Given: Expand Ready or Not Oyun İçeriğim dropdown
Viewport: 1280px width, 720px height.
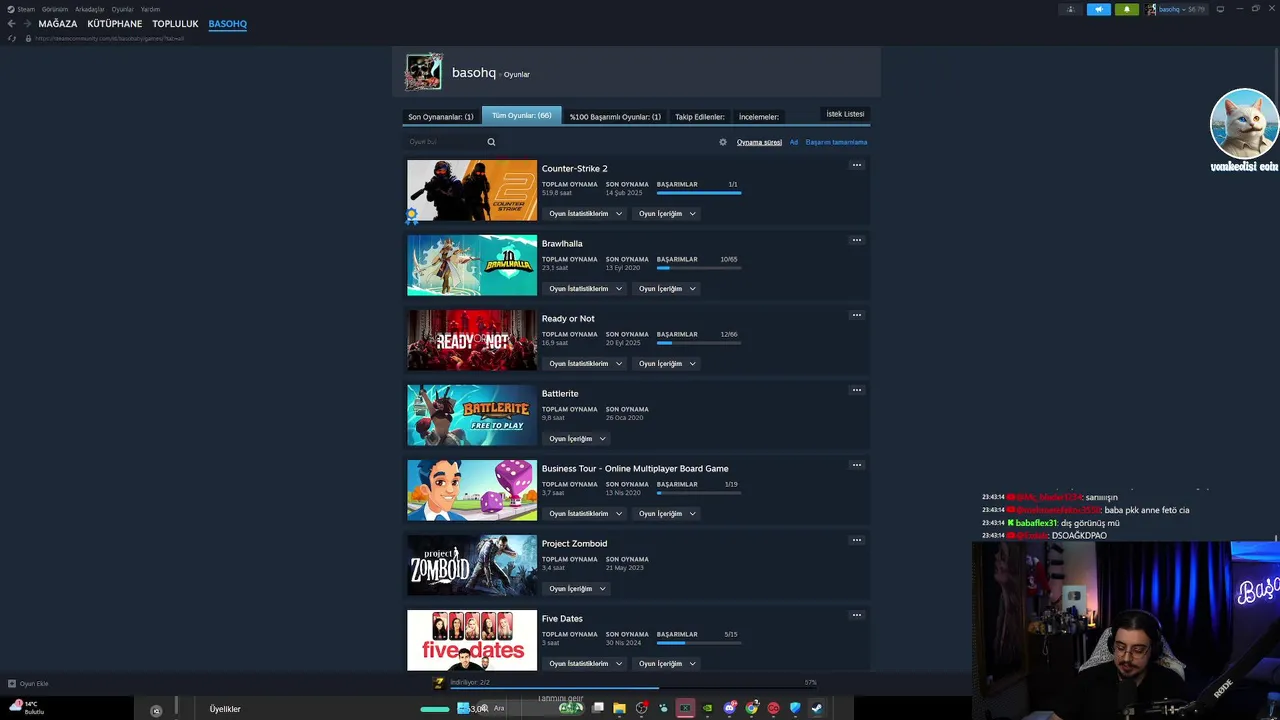Looking at the screenshot, I should 667,364.
